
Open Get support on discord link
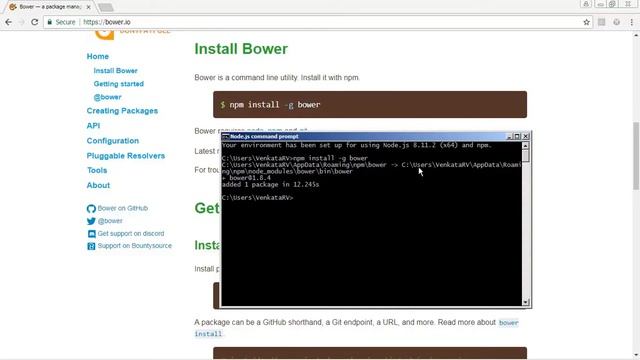(x=131, y=233)
